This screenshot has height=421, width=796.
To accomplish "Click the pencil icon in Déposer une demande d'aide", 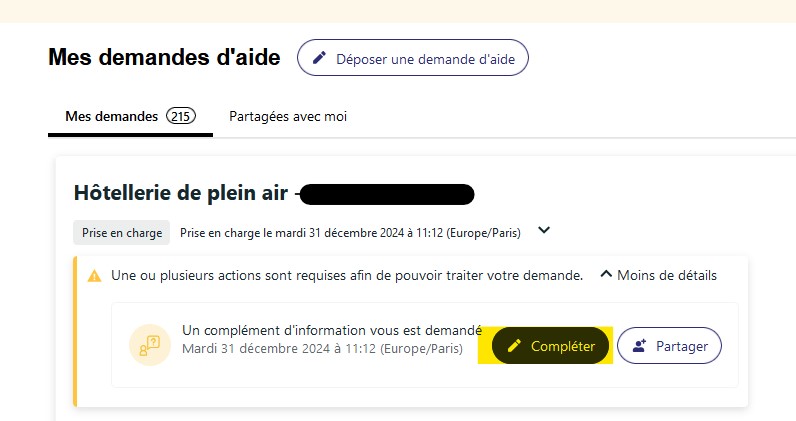I will [319, 58].
